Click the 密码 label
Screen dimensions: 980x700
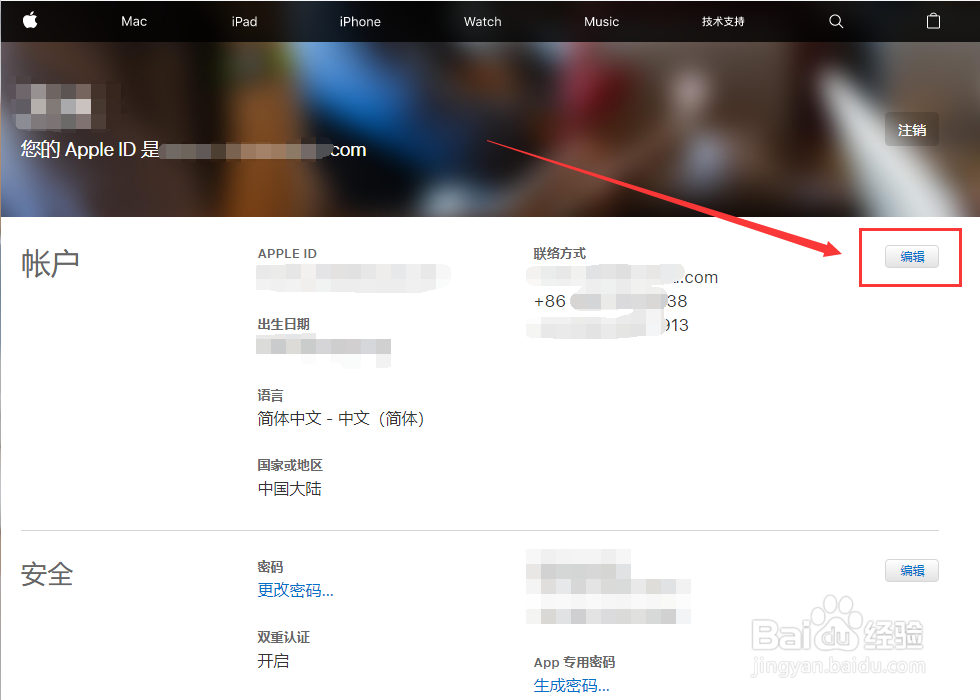(x=271, y=567)
